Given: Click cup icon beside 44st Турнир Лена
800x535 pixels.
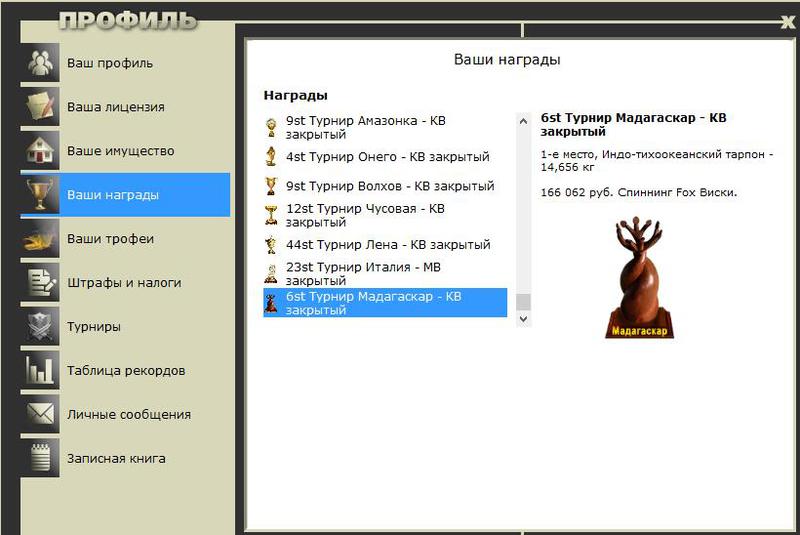Looking at the screenshot, I should 271,244.
